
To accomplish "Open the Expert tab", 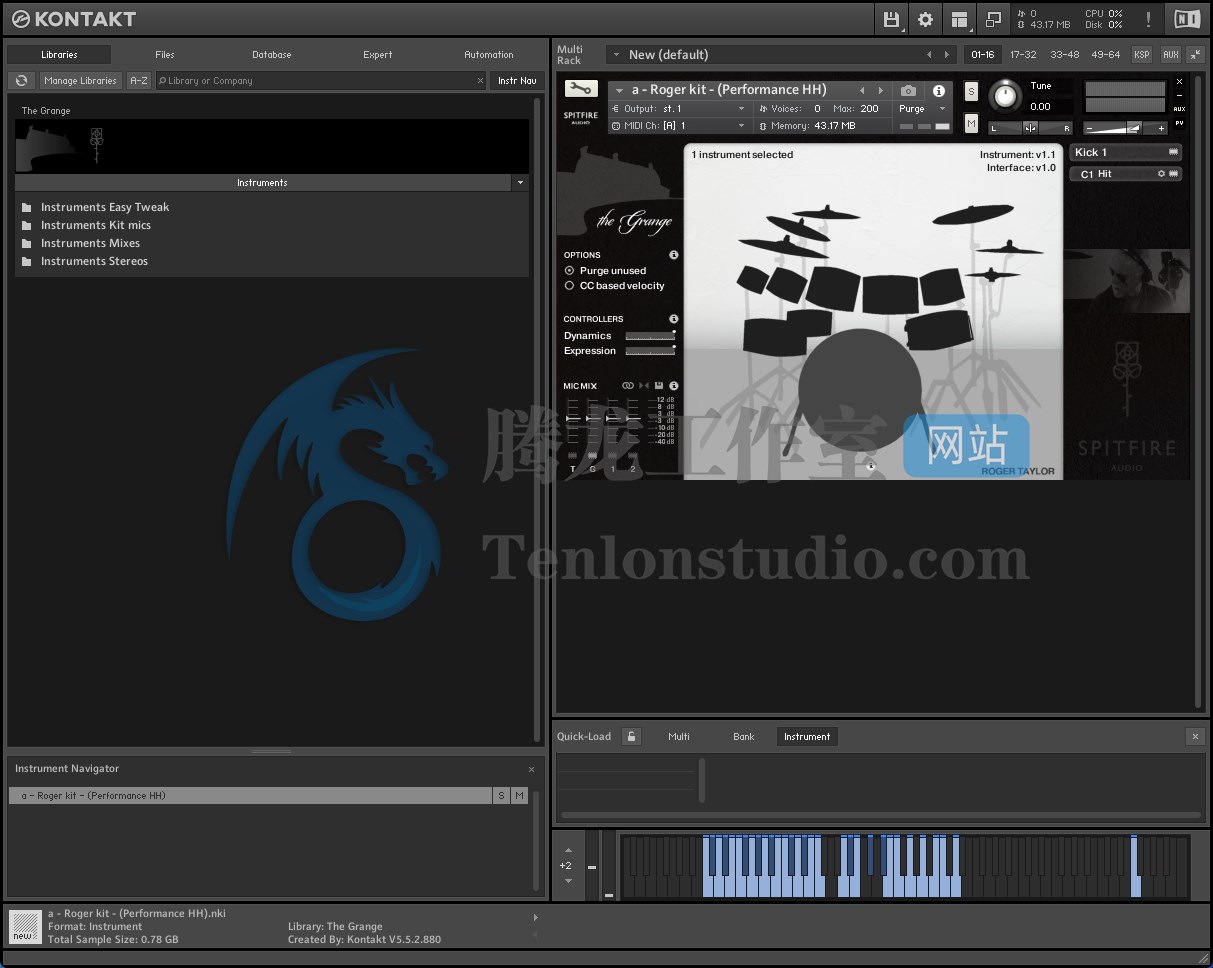I will click(377, 55).
